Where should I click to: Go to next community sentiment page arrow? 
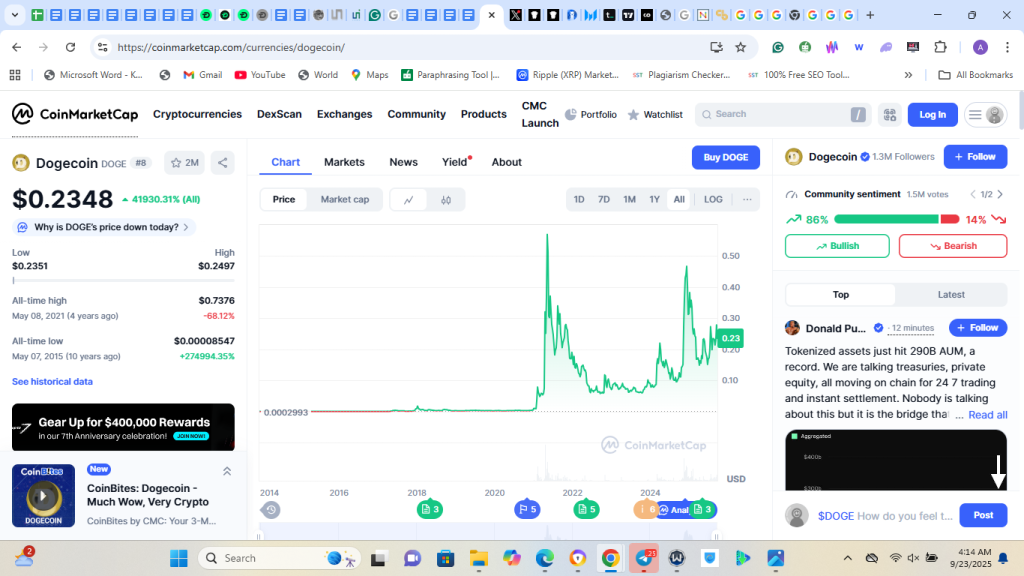(1000, 194)
